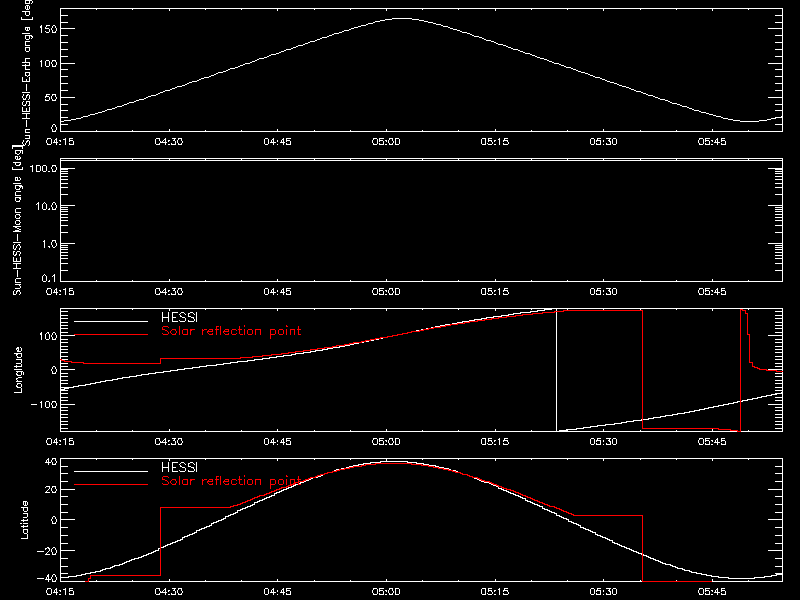Click the red Solar reflection point label in the Longitude plot
Viewport: 800px width, 600px height.
click(231, 331)
